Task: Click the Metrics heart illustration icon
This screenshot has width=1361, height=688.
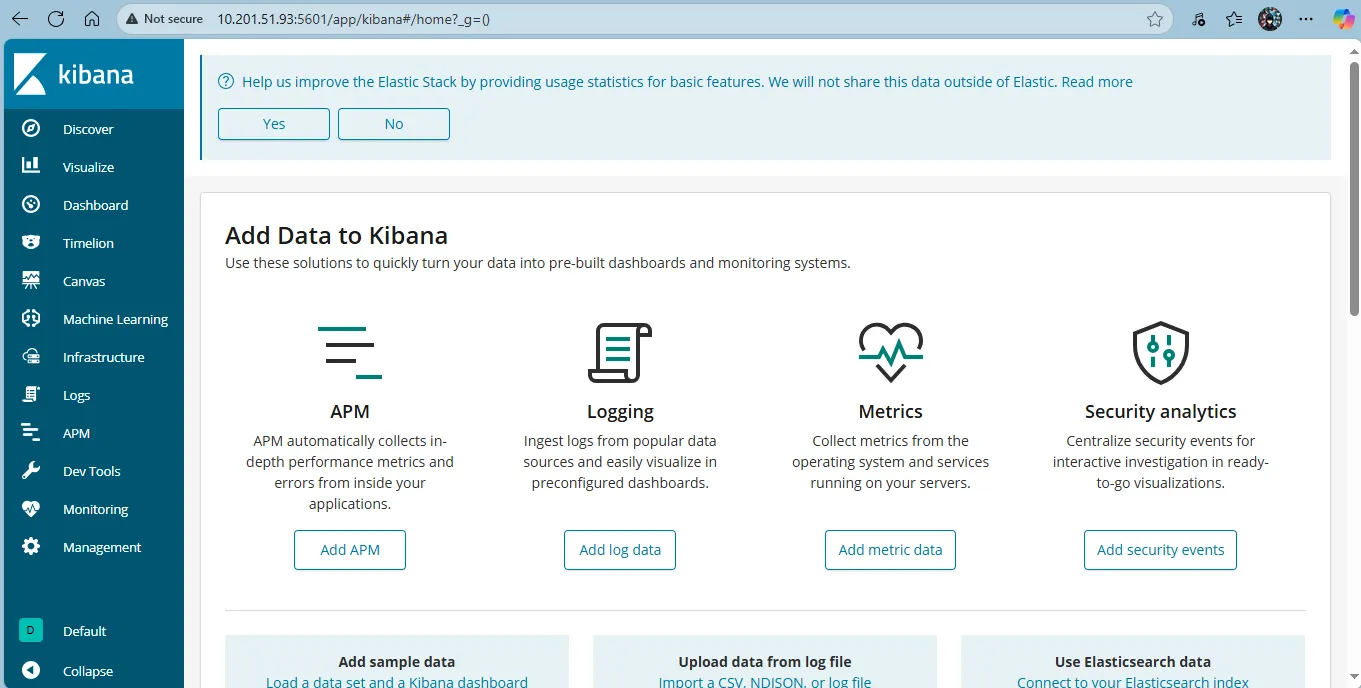Action: [x=890, y=352]
